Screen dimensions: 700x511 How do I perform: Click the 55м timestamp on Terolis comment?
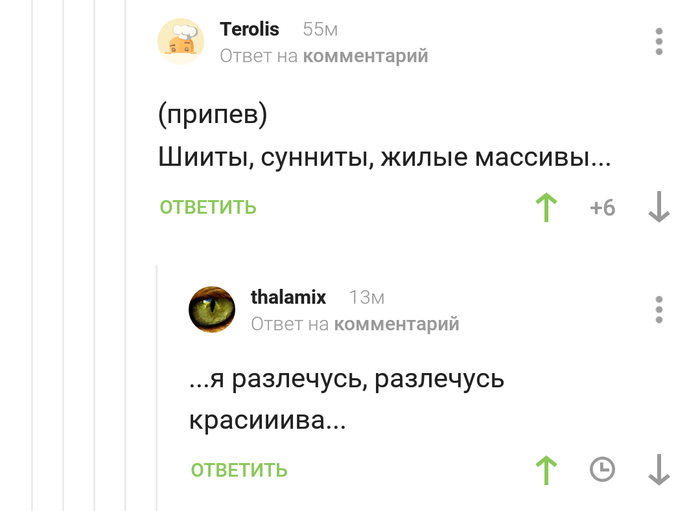320,30
